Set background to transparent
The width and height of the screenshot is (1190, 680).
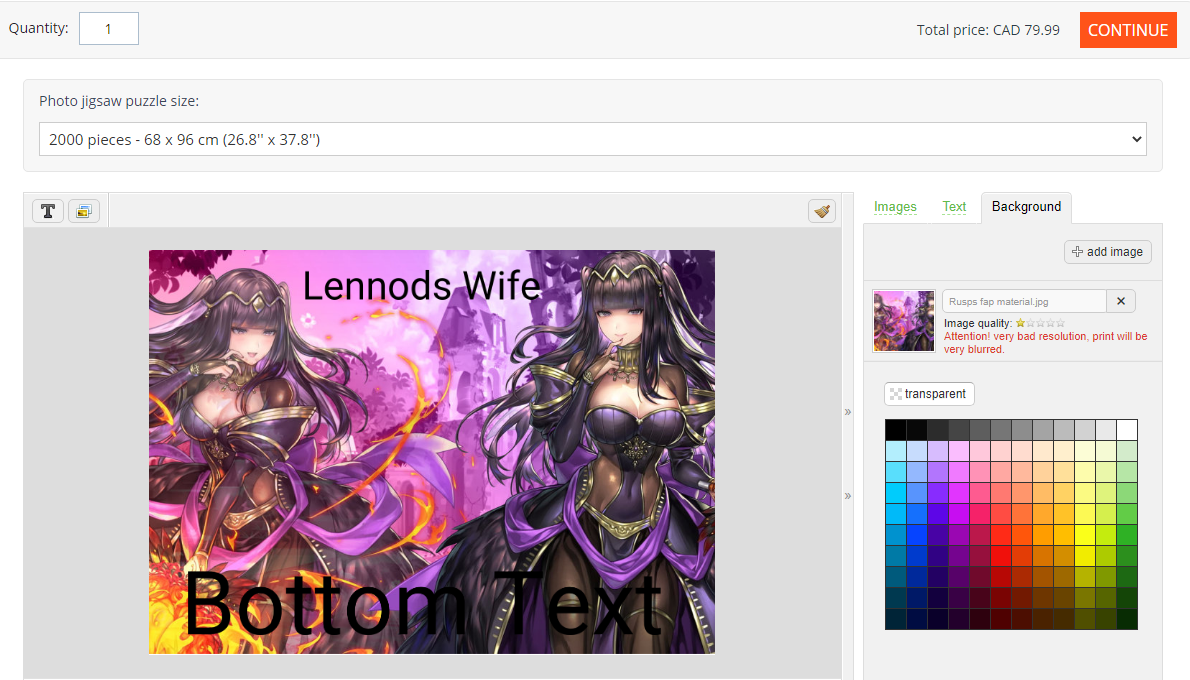pyautogui.click(x=929, y=394)
